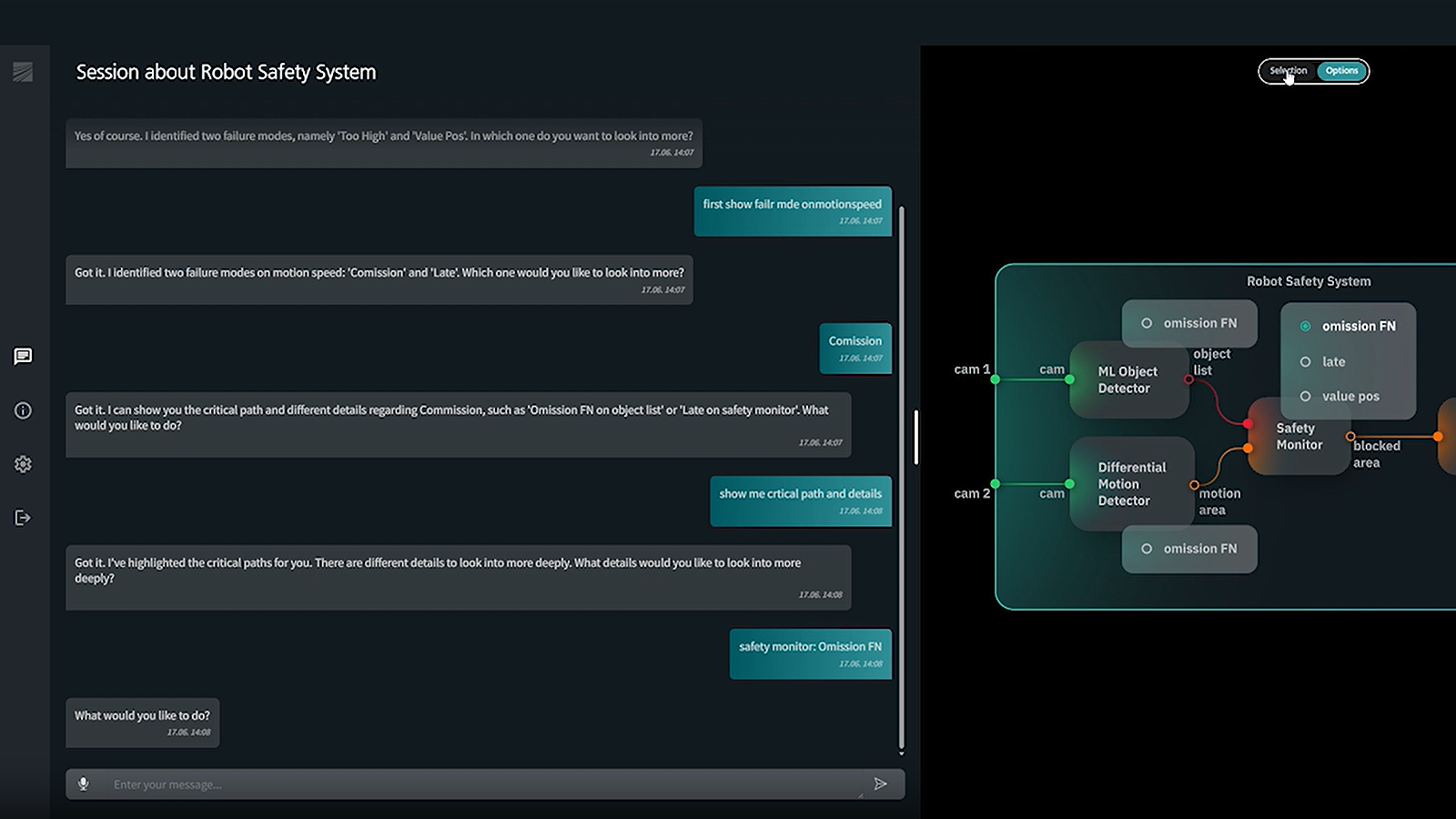Activate the microphone voice input
Screen dimensions: 1456x819
(84, 784)
